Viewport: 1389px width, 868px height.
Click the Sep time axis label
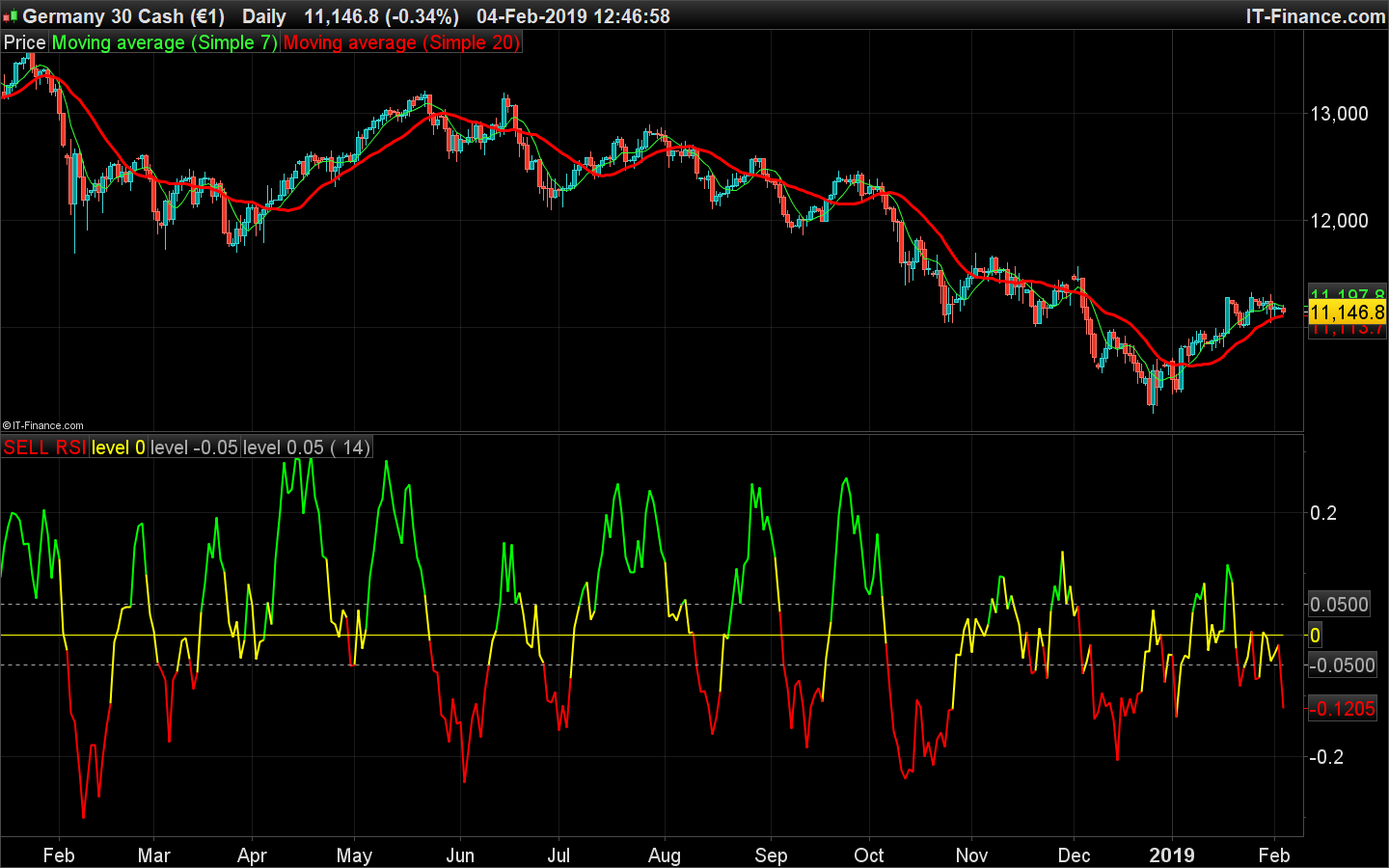click(771, 855)
